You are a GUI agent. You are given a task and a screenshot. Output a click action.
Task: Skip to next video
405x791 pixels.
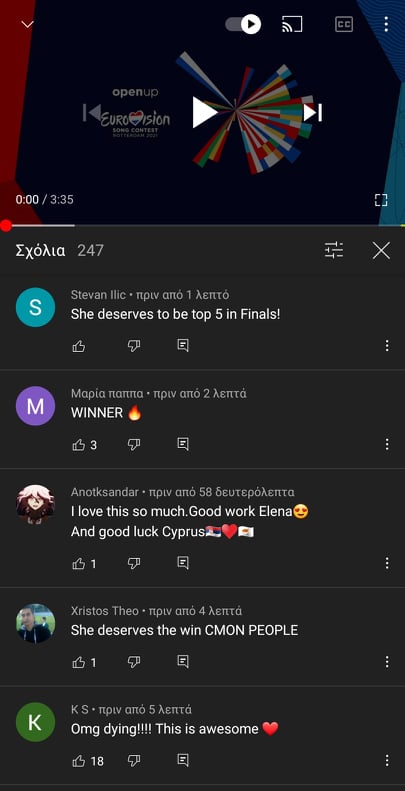tap(313, 112)
